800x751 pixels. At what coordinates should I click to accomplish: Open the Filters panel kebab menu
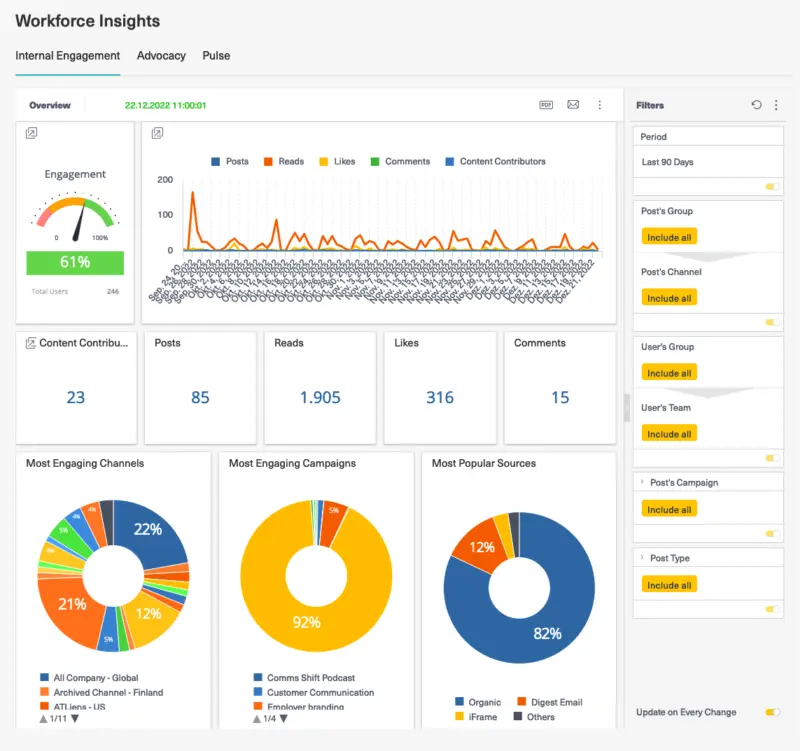(776, 105)
